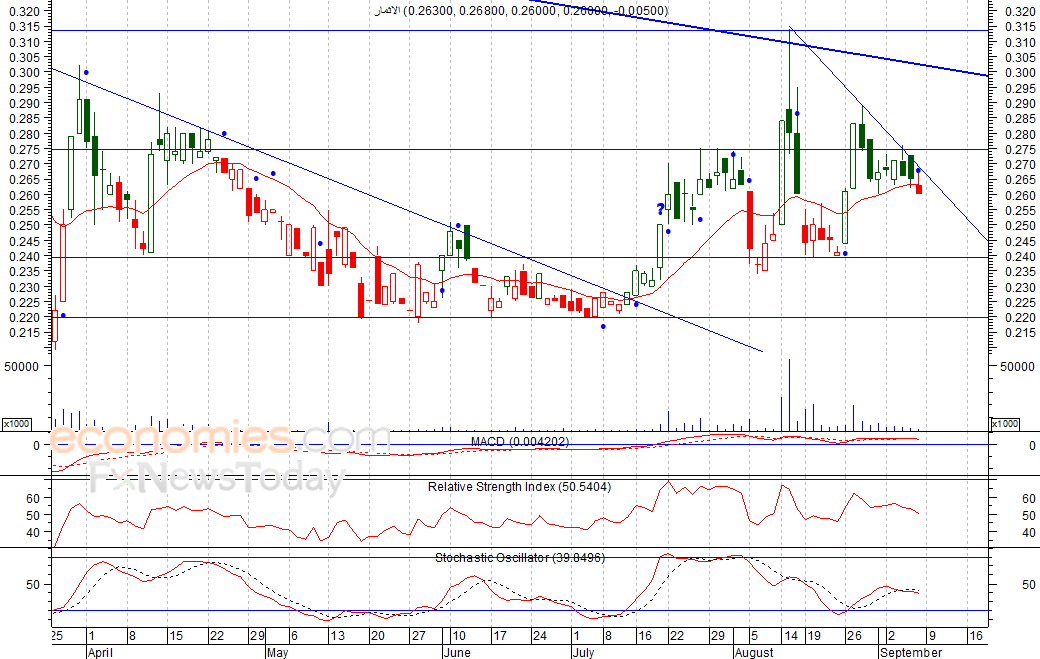Click the date label 15 on time axis

point(176,636)
